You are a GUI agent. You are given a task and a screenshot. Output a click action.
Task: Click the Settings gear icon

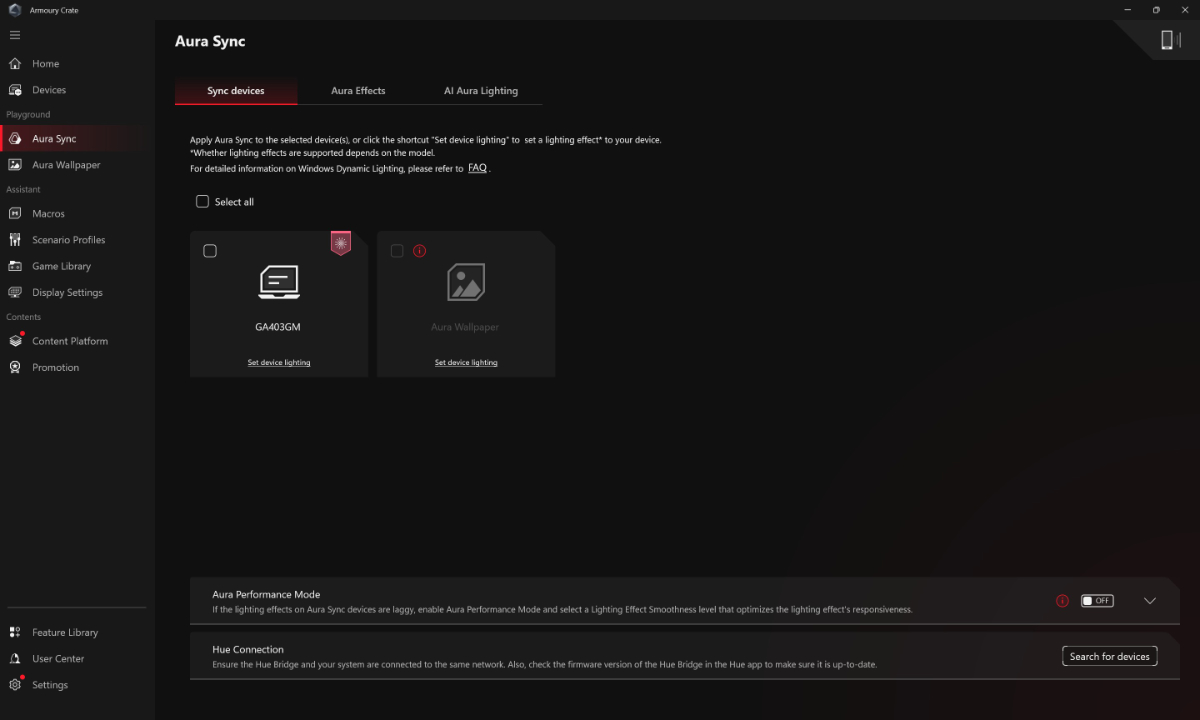[15, 685]
